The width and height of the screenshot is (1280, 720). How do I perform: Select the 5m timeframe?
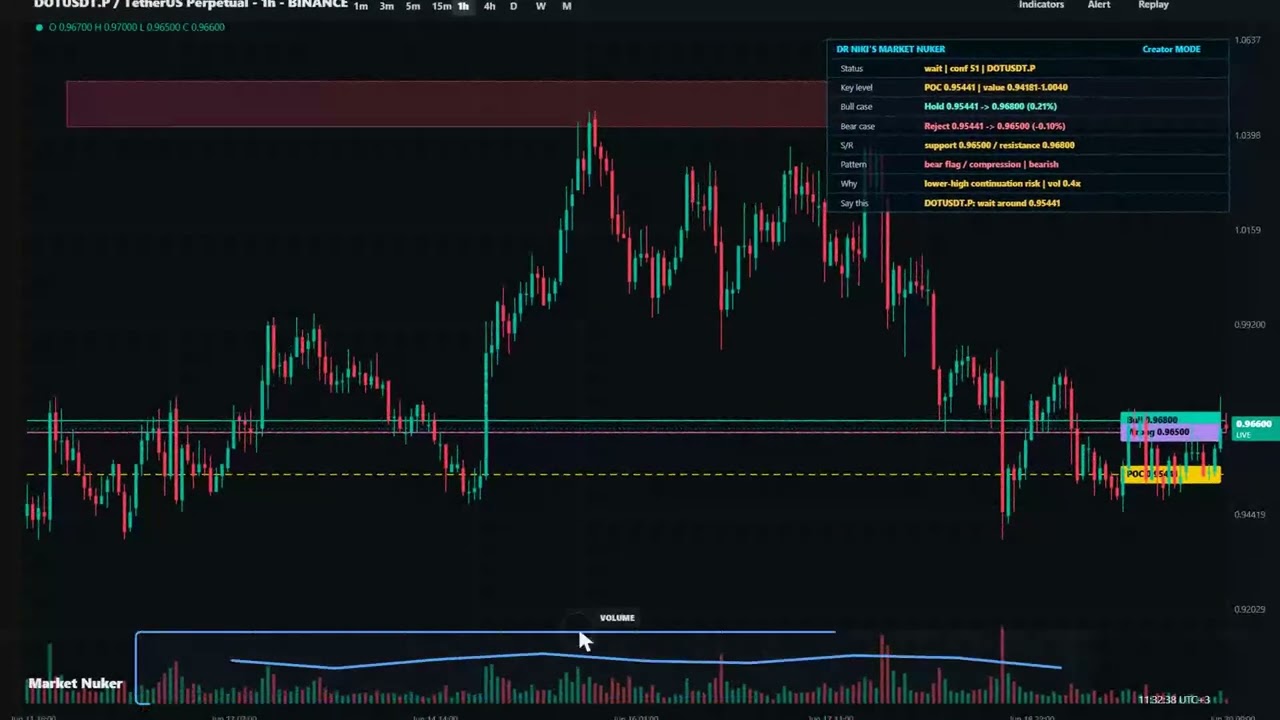coord(412,6)
